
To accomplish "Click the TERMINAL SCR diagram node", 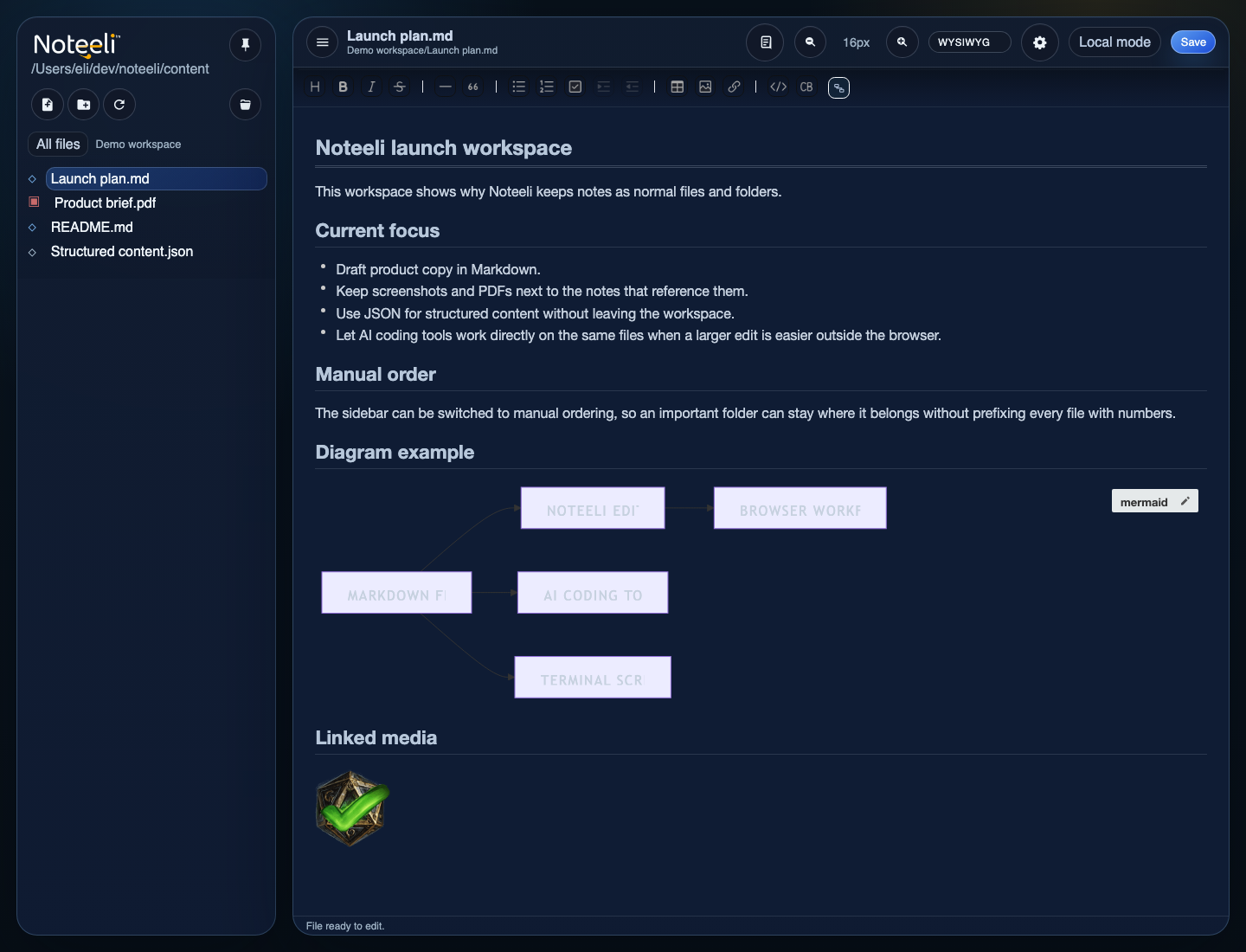I will pos(593,678).
